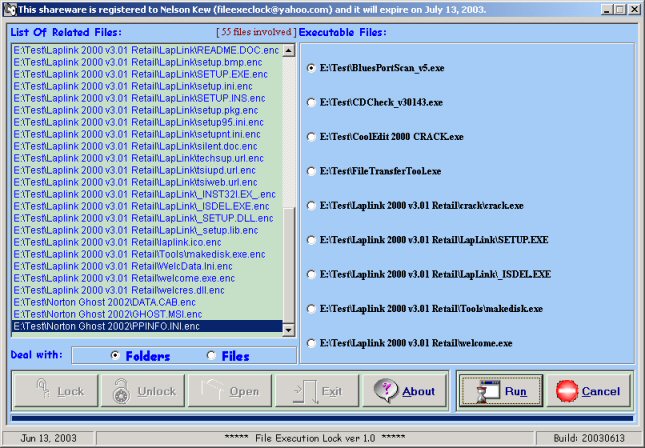Select Norton Ghost GHOST.MSI.enc row
Screen dimensions: 645x448
point(147,314)
